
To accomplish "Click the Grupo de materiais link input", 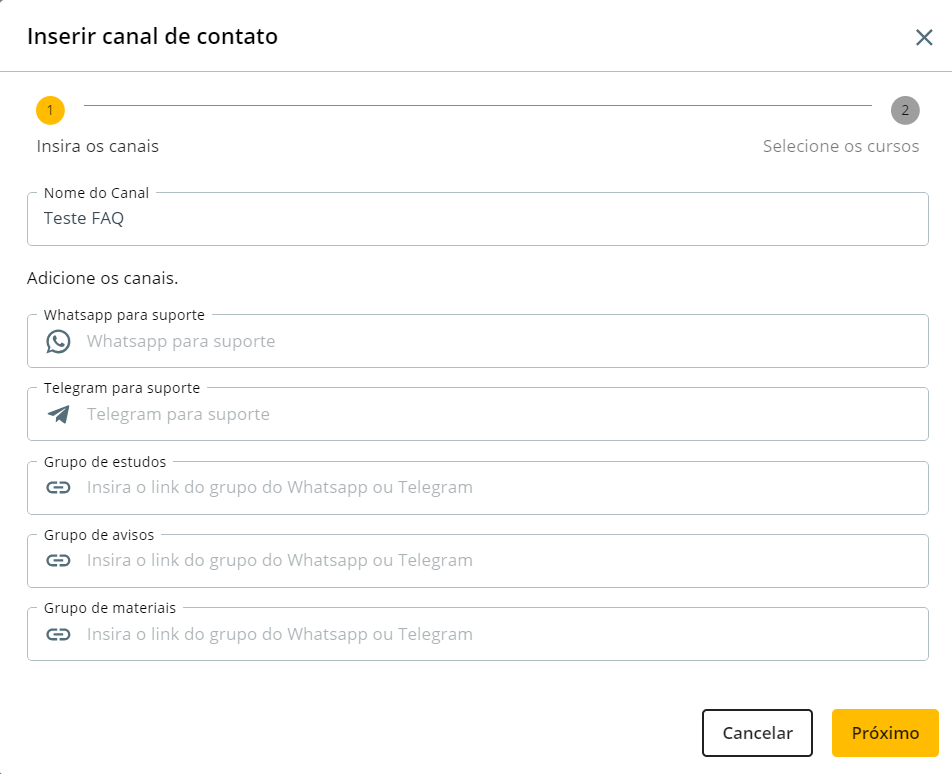I will point(500,634).
